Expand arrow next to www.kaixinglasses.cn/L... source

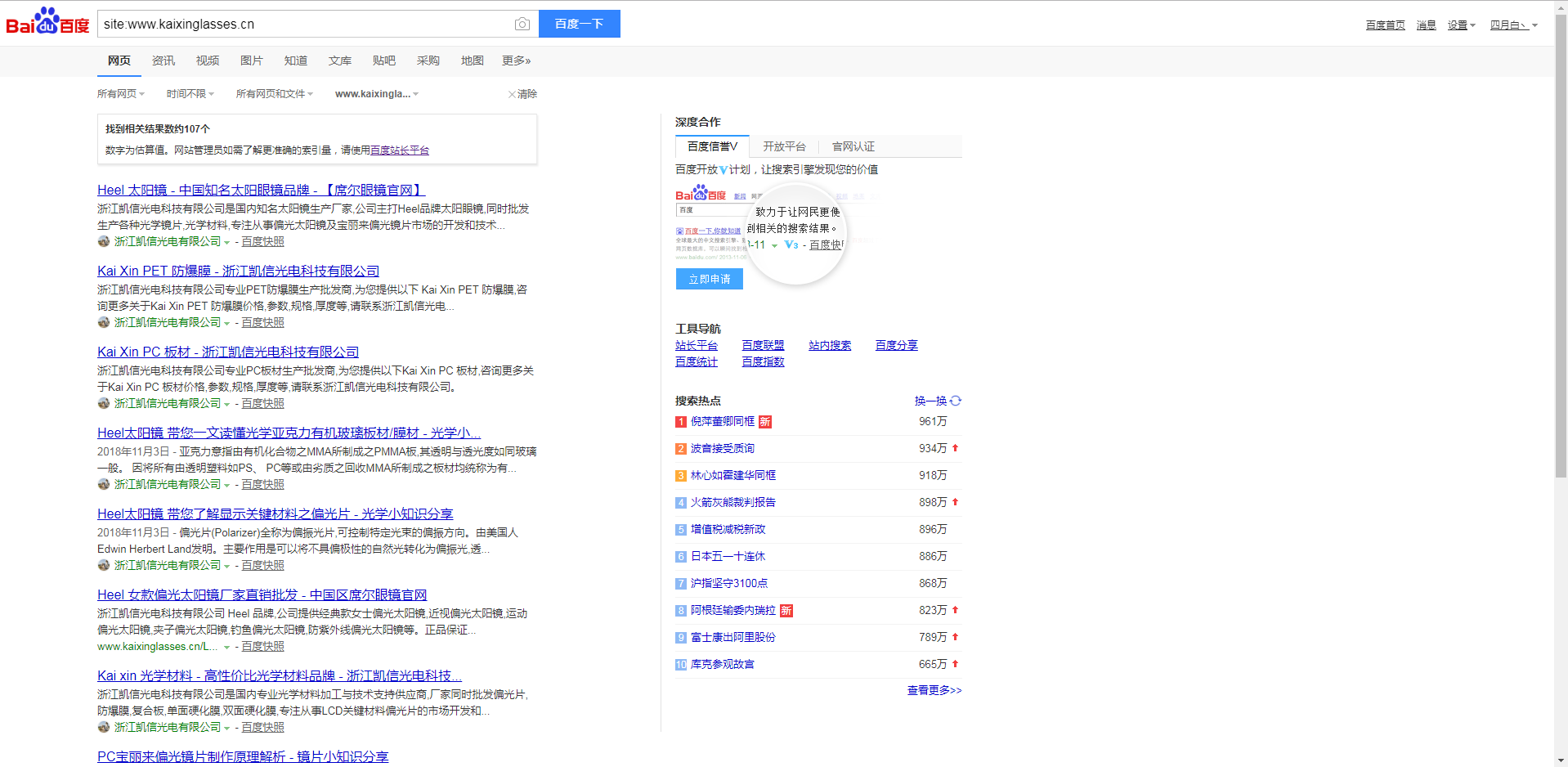click(227, 647)
